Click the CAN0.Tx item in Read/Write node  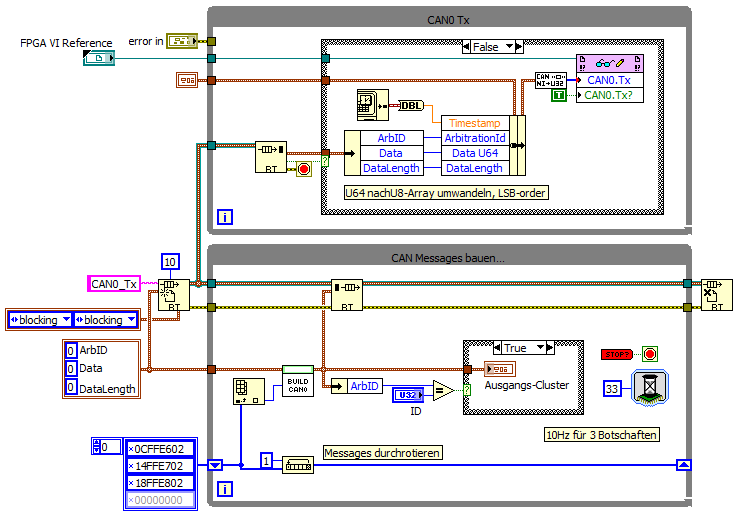(x=610, y=80)
